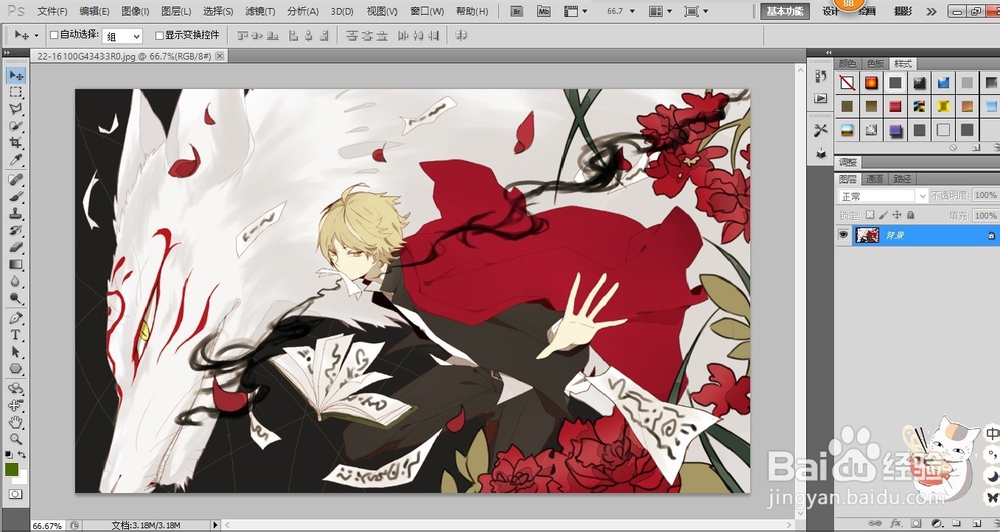Select the History Brush tool
The height and width of the screenshot is (532, 1000).
(16, 230)
